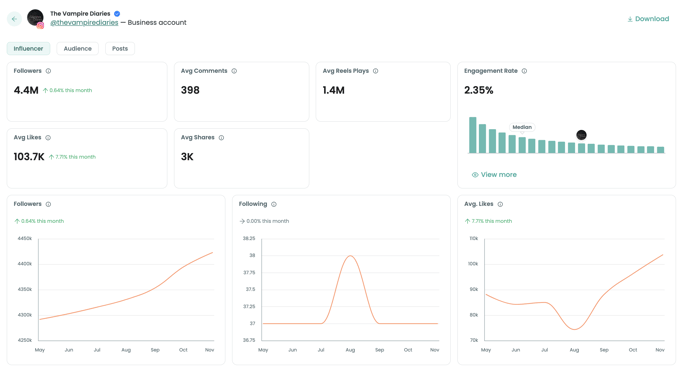
Task: Click the 1.4M reels plays value
Action: pyautogui.click(x=333, y=90)
